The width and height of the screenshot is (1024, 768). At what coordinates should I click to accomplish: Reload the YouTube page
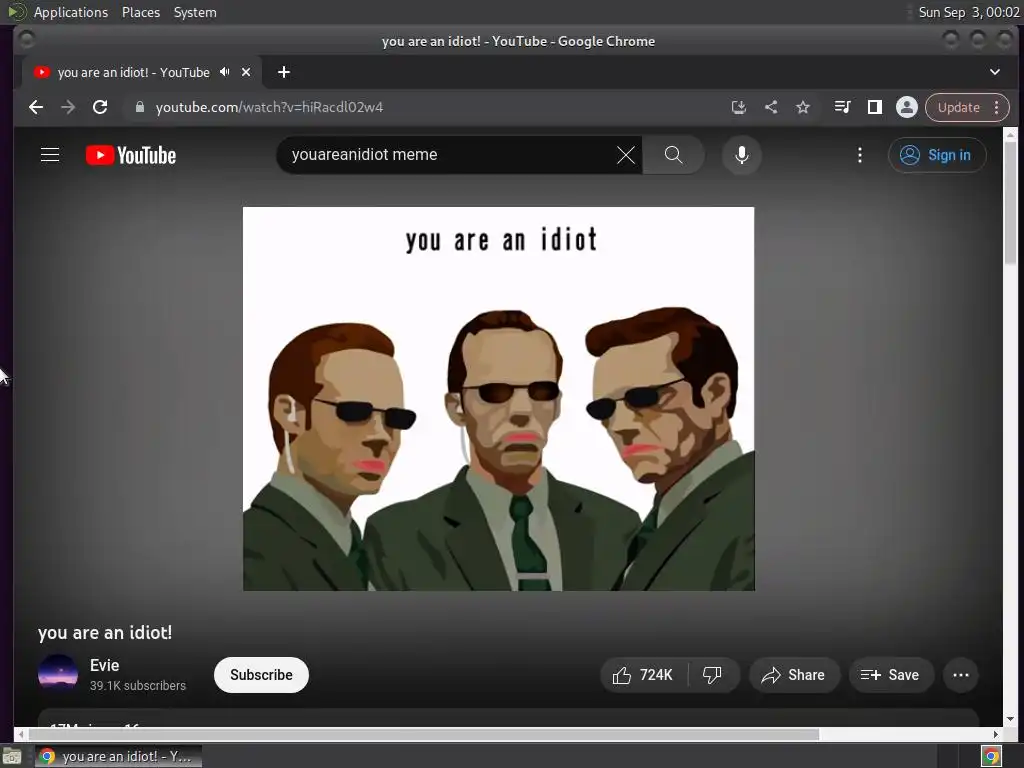pos(100,107)
